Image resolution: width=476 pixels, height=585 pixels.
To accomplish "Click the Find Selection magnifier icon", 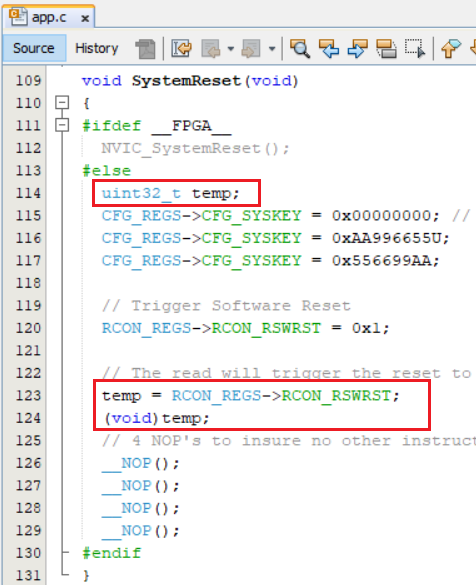I will (300, 49).
